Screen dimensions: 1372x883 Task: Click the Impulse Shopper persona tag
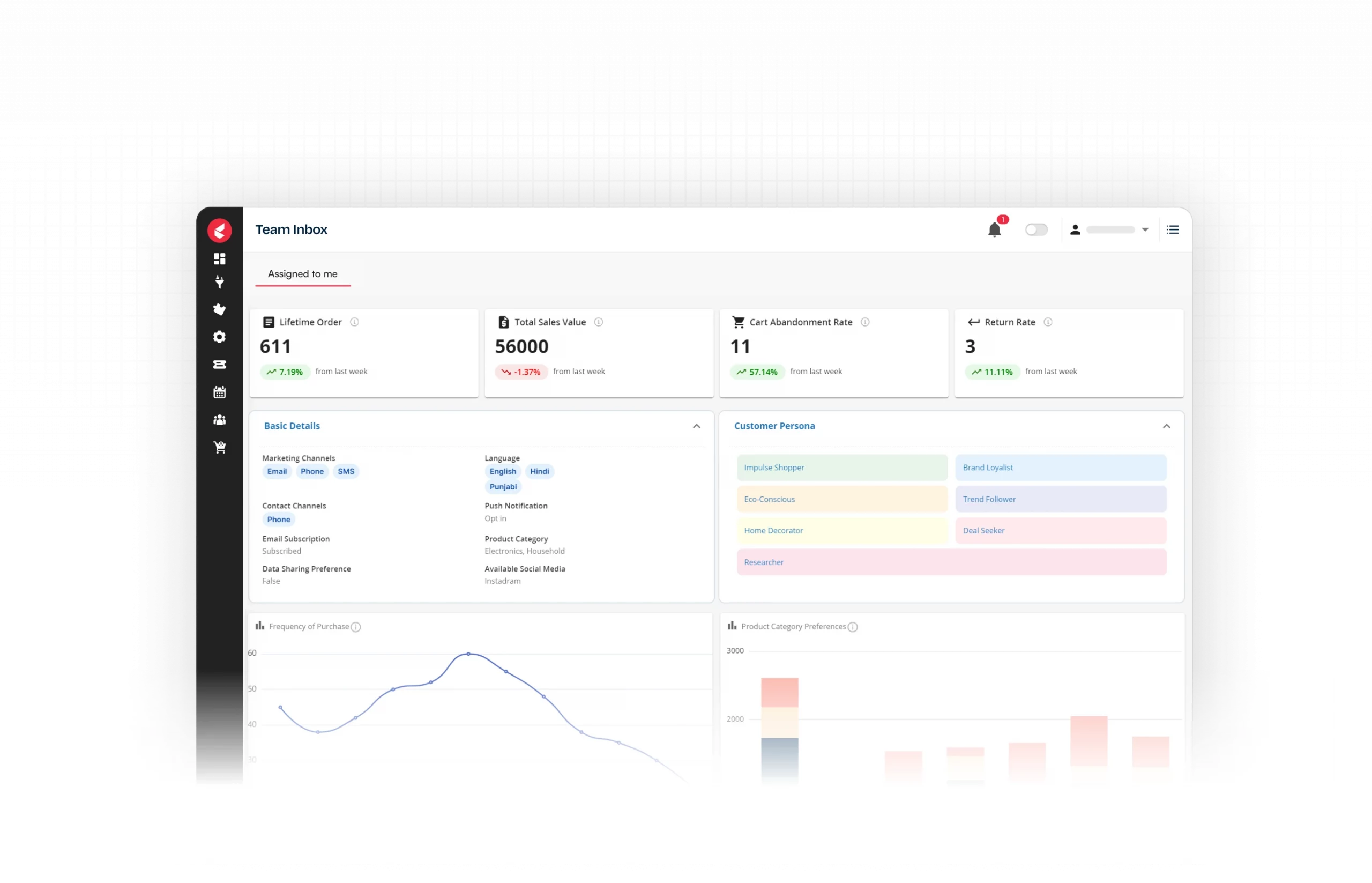(842, 468)
